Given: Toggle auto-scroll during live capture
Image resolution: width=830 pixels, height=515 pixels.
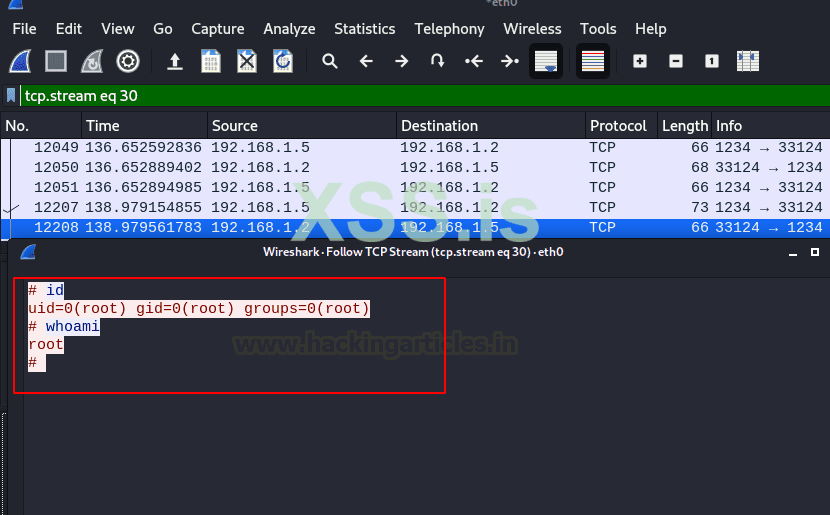Looking at the screenshot, I should coord(546,61).
